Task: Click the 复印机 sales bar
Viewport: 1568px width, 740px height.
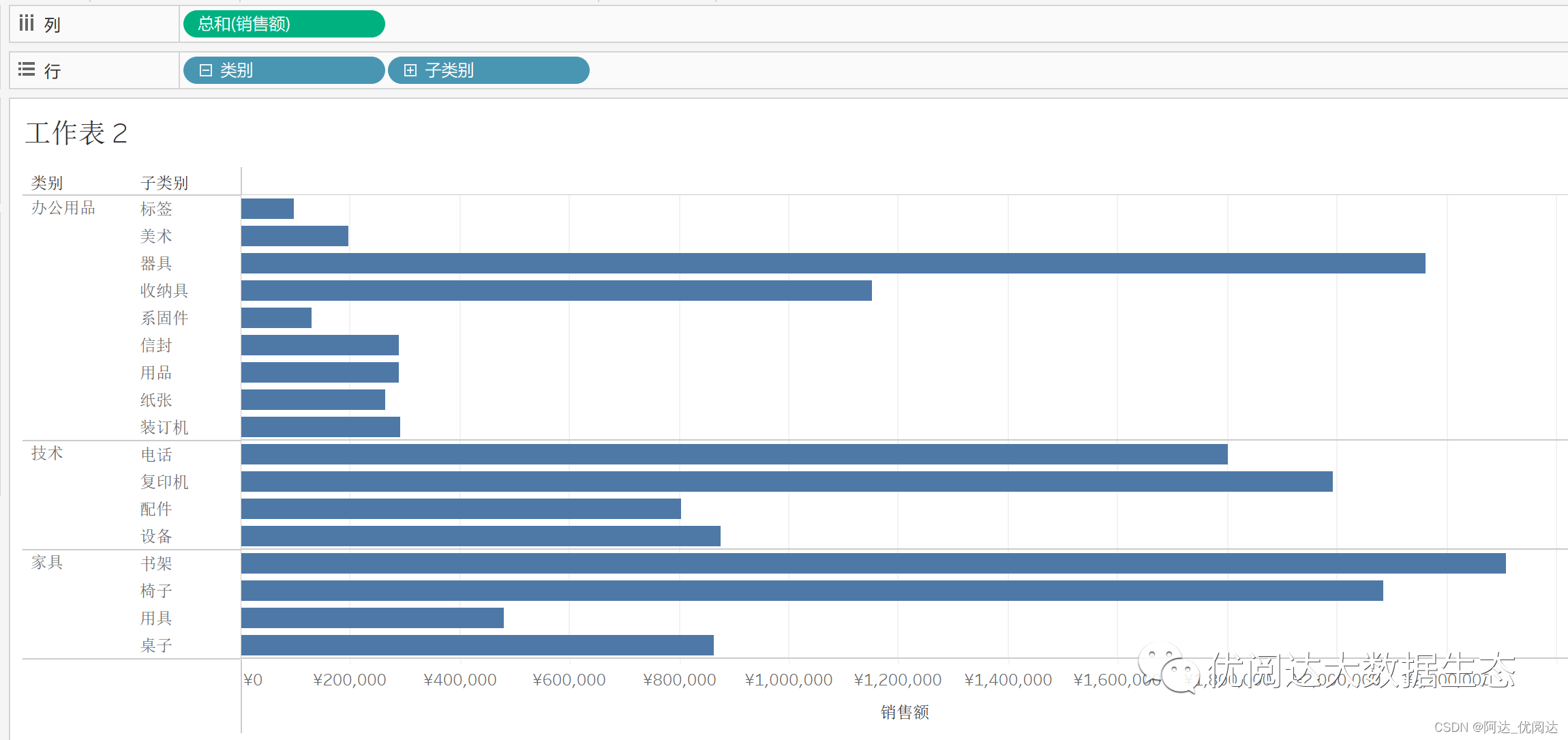Action: coord(787,482)
